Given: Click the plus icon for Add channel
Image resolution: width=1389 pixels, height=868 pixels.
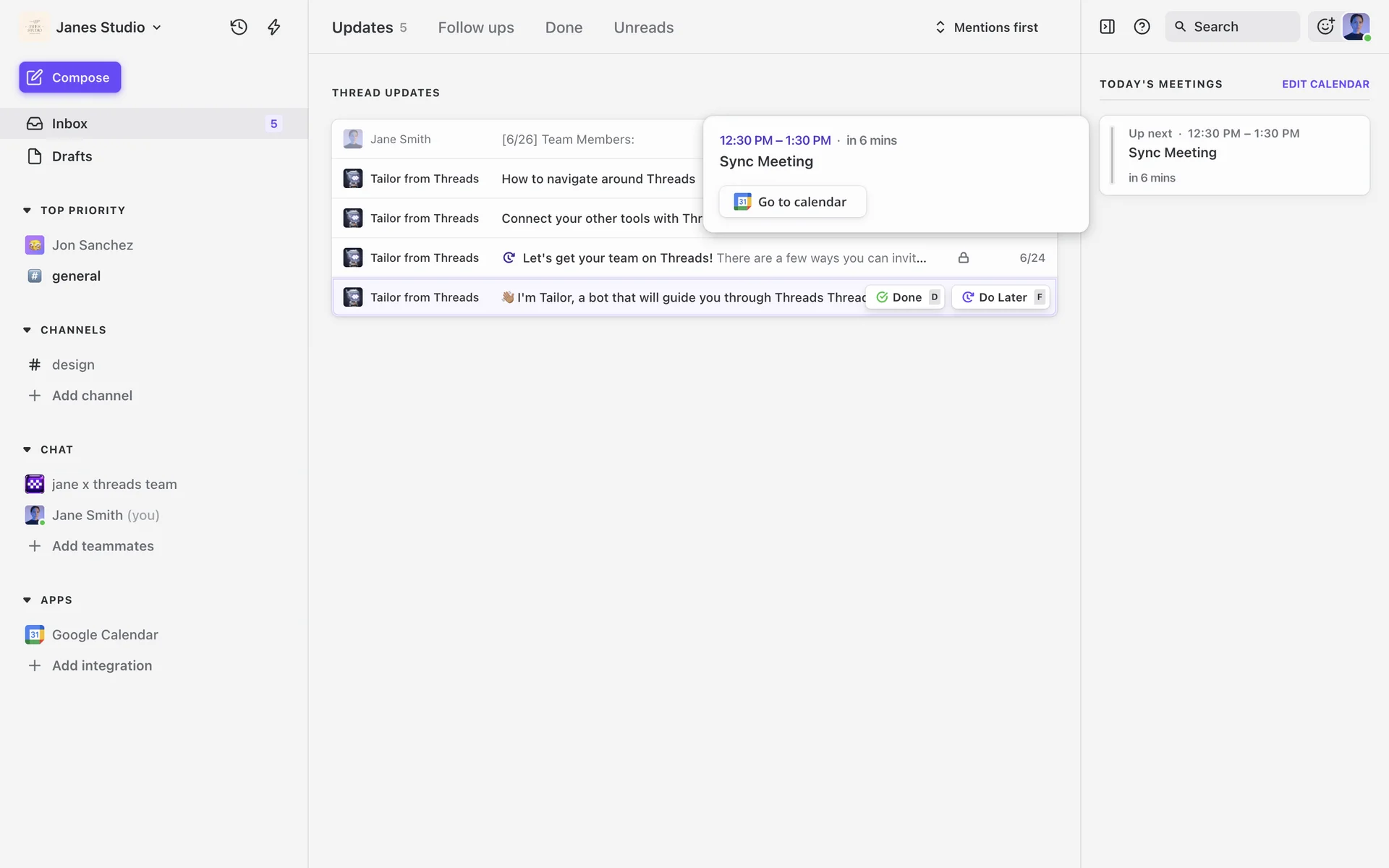Looking at the screenshot, I should coord(34,396).
